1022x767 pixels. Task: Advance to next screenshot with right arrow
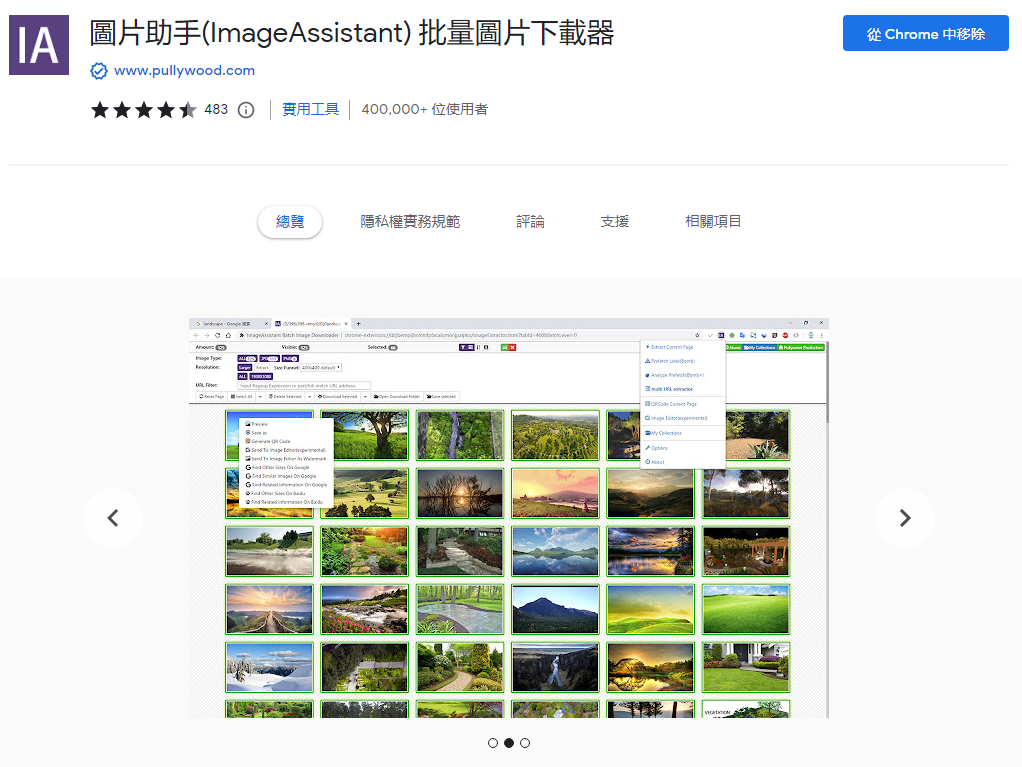click(904, 518)
